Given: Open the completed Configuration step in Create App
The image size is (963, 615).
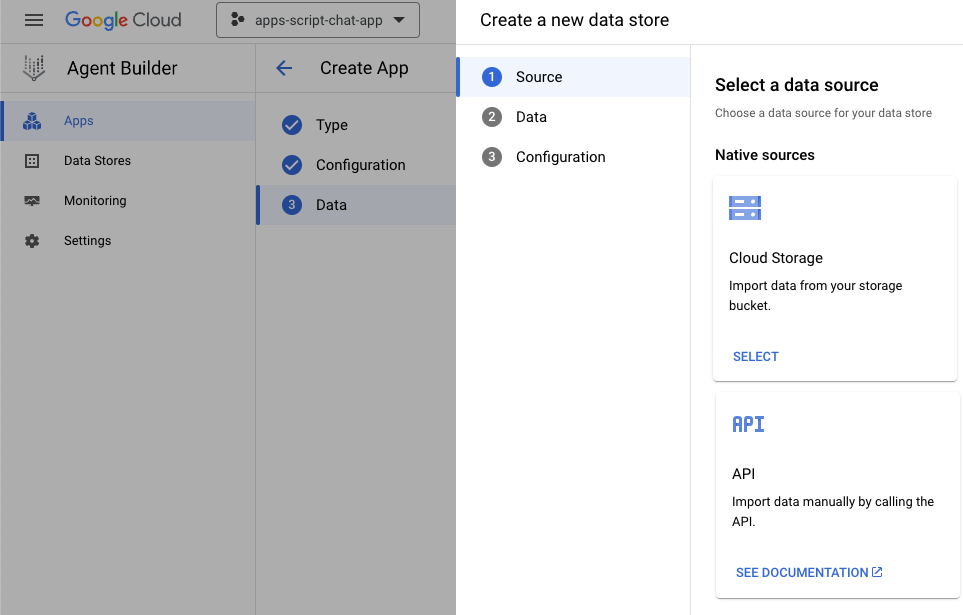Looking at the screenshot, I should pos(360,165).
